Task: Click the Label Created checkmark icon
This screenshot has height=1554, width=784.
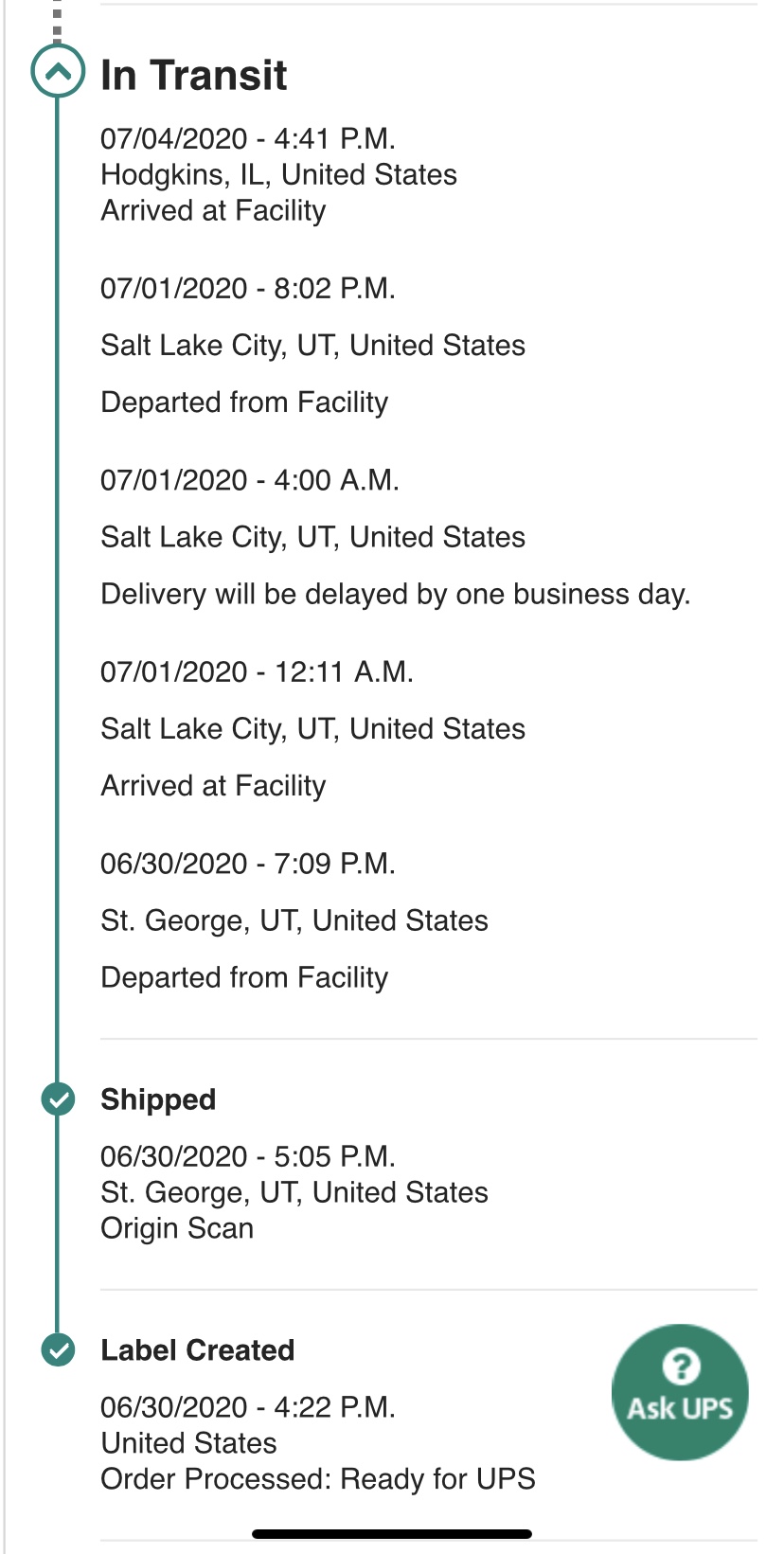Action: pyautogui.click(x=59, y=1350)
